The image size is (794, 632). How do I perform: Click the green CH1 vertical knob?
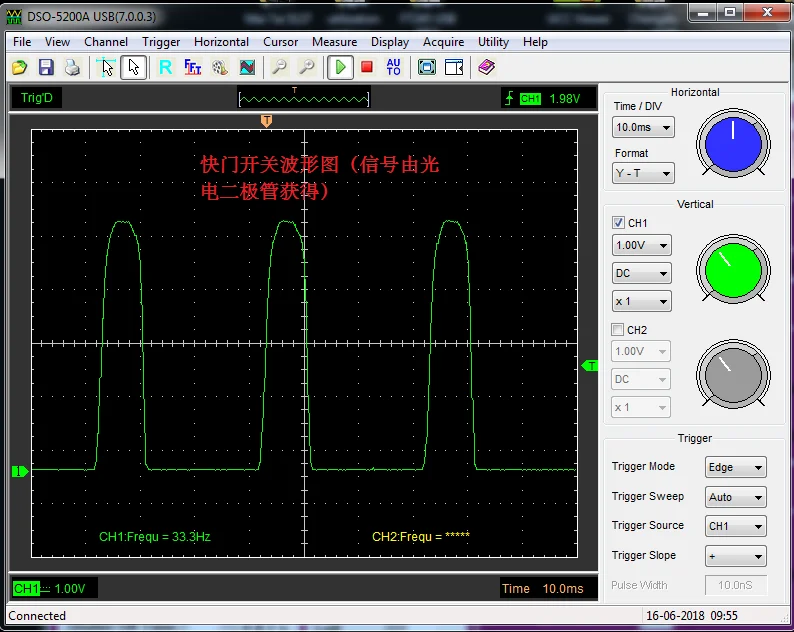[x=733, y=270]
